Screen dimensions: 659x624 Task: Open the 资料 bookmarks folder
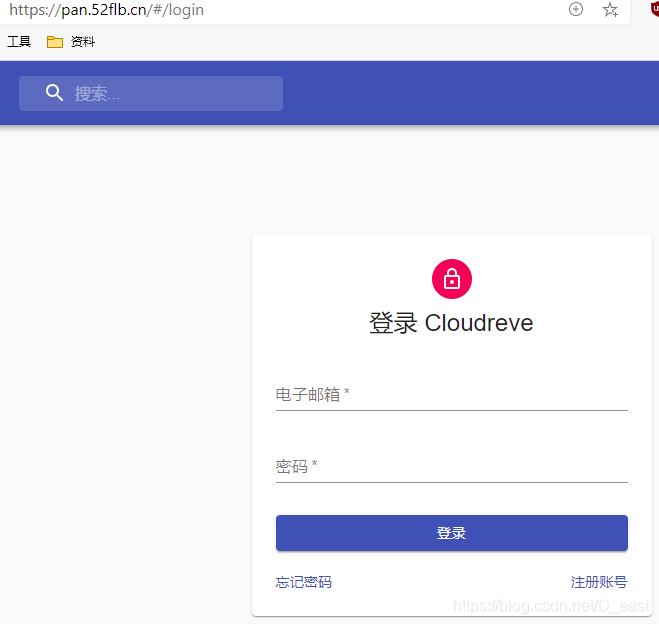(71, 42)
